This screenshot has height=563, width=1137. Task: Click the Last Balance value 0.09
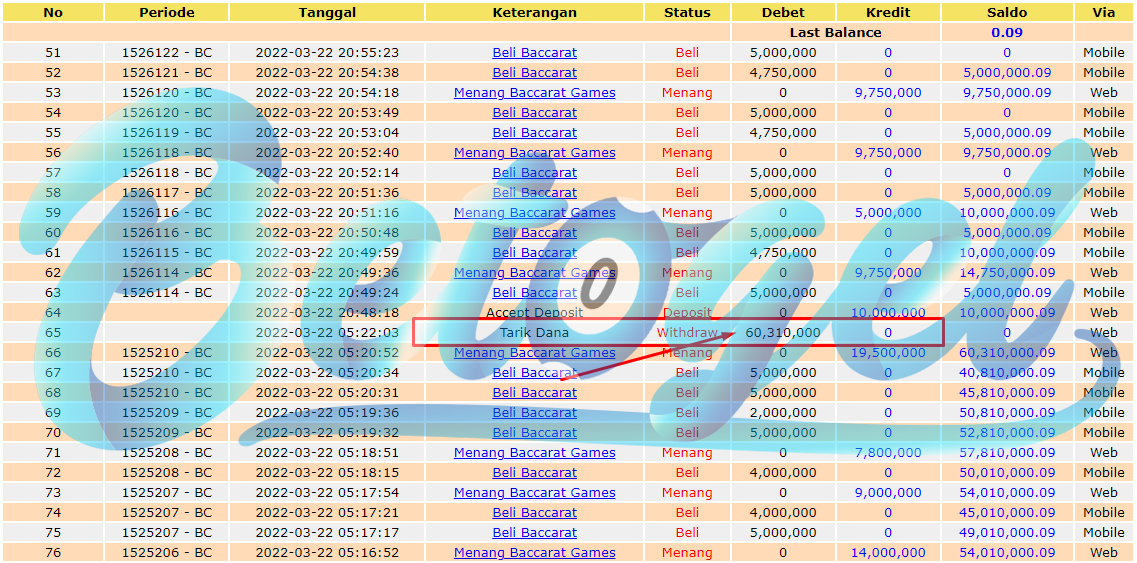point(1007,33)
